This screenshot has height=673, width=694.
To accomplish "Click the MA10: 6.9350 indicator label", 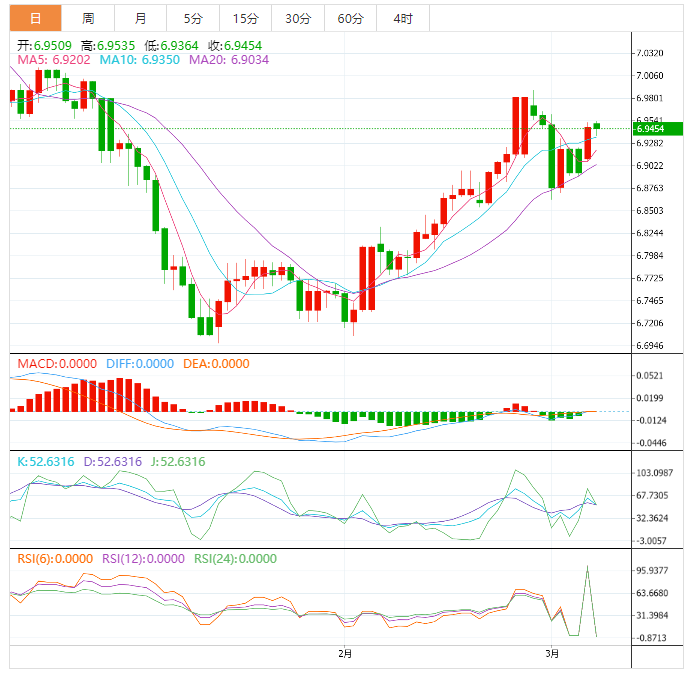I will [x=140, y=60].
